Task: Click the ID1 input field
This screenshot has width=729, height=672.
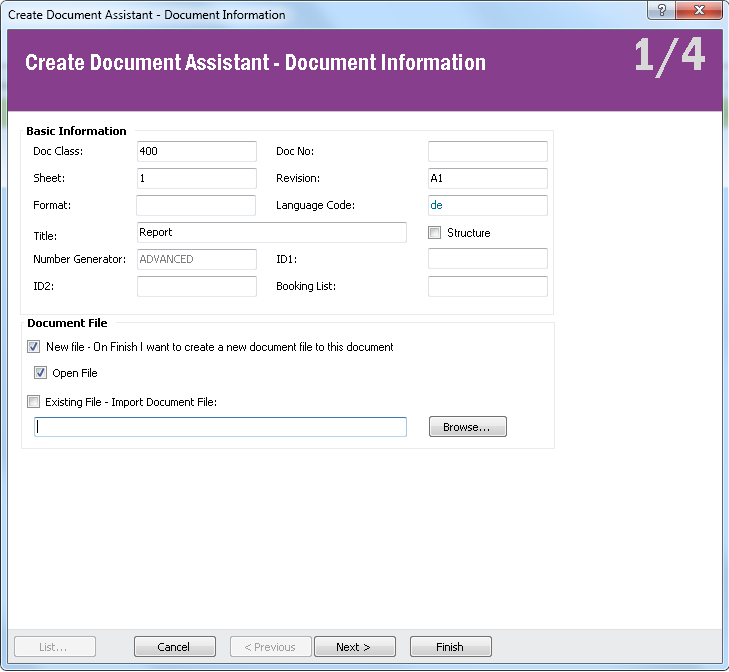Action: (x=487, y=259)
